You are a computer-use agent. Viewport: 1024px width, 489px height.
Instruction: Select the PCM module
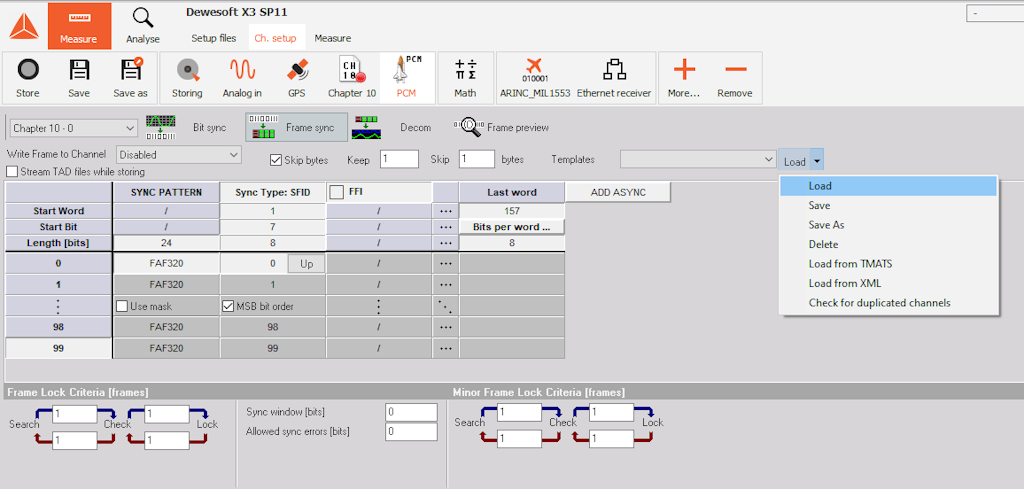406,77
